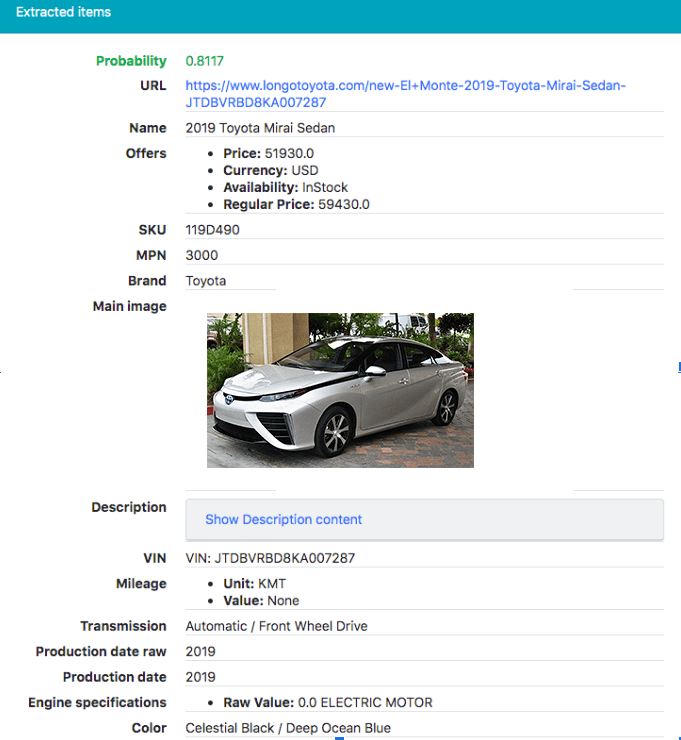Screen dimensions: 681x740
Task: Click the Mileage Unit KMT entry
Action: click(x=254, y=584)
